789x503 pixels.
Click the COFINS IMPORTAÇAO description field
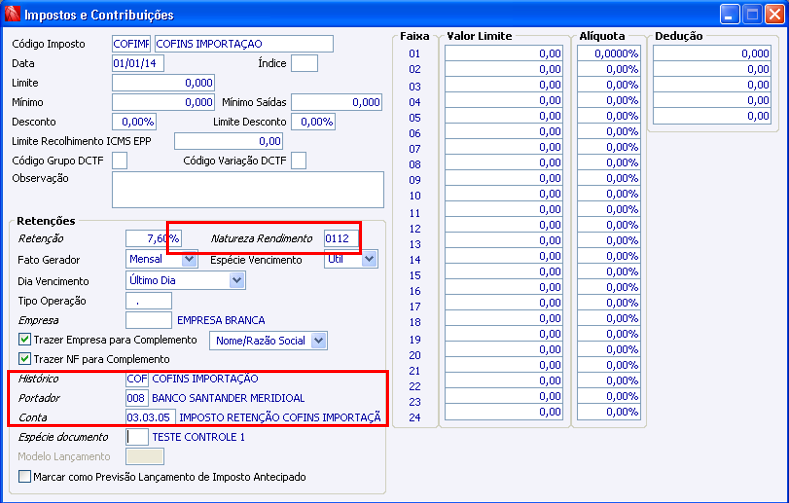pos(244,44)
